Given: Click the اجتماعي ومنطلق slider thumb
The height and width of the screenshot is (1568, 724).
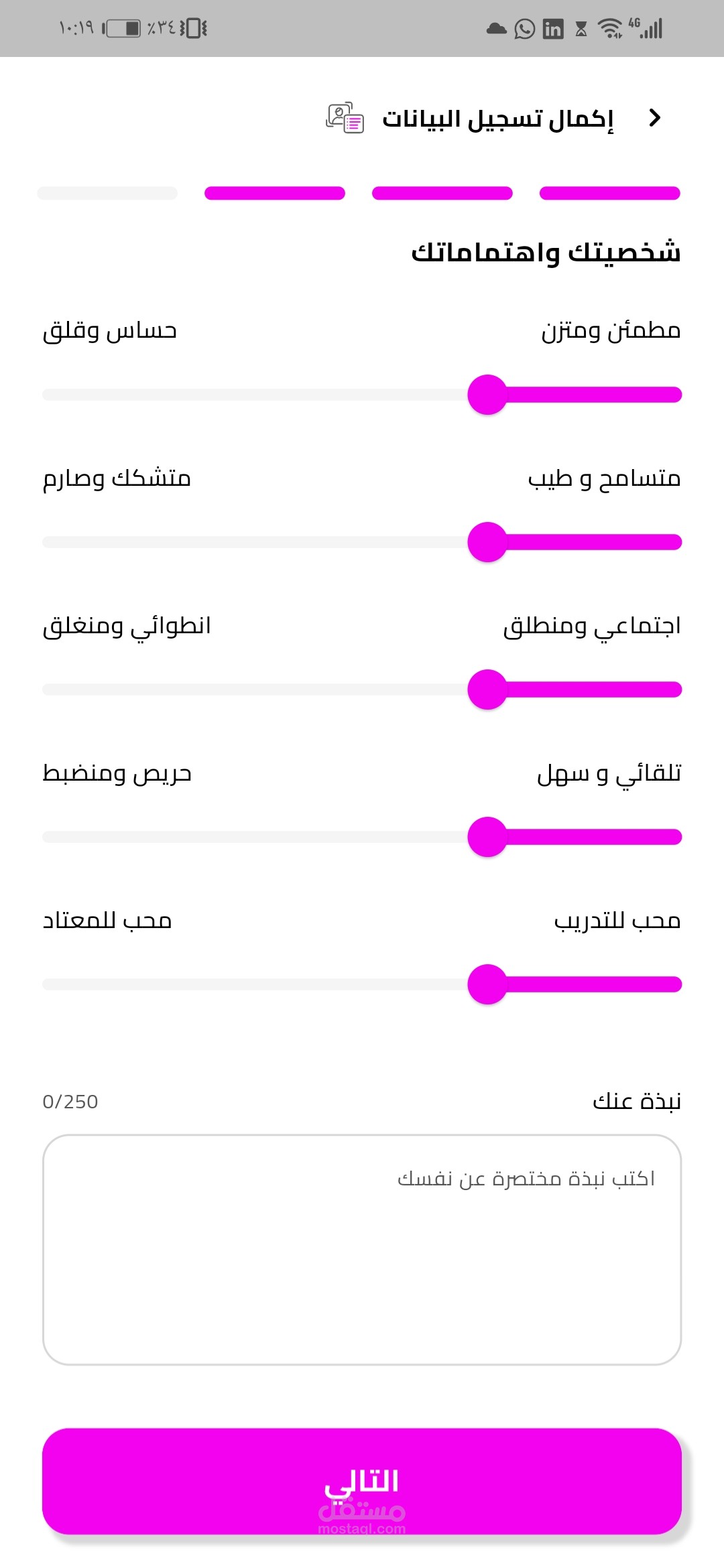Looking at the screenshot, I should click(487, 690).
